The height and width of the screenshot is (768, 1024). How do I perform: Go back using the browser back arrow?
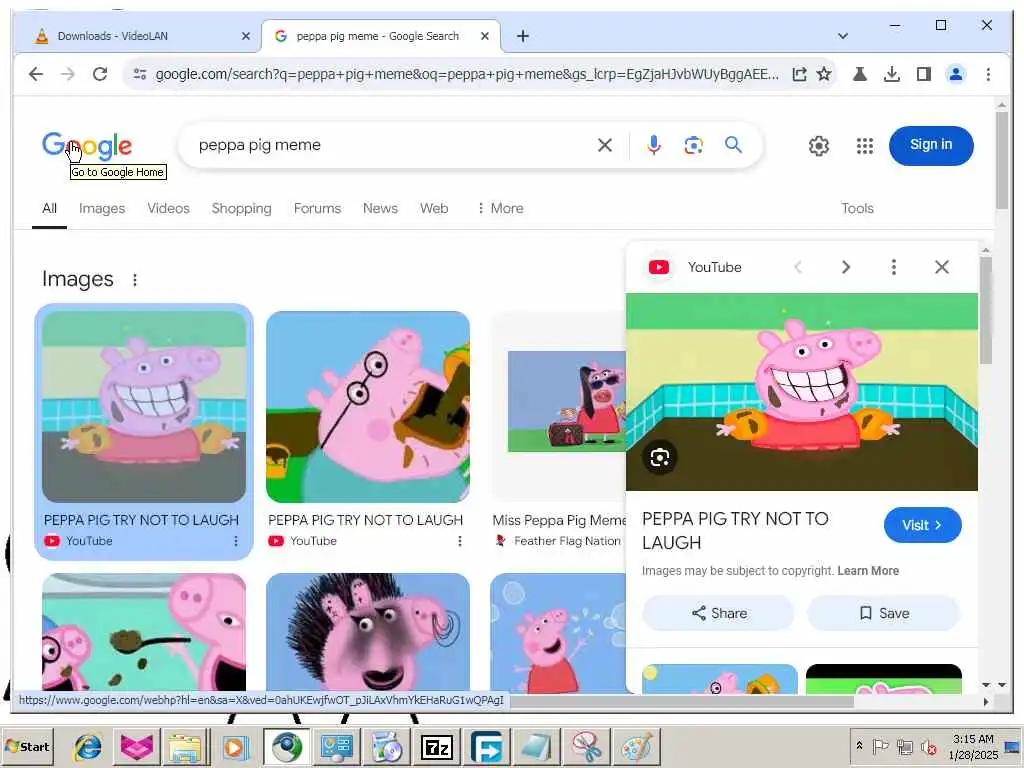coord(36,74)
